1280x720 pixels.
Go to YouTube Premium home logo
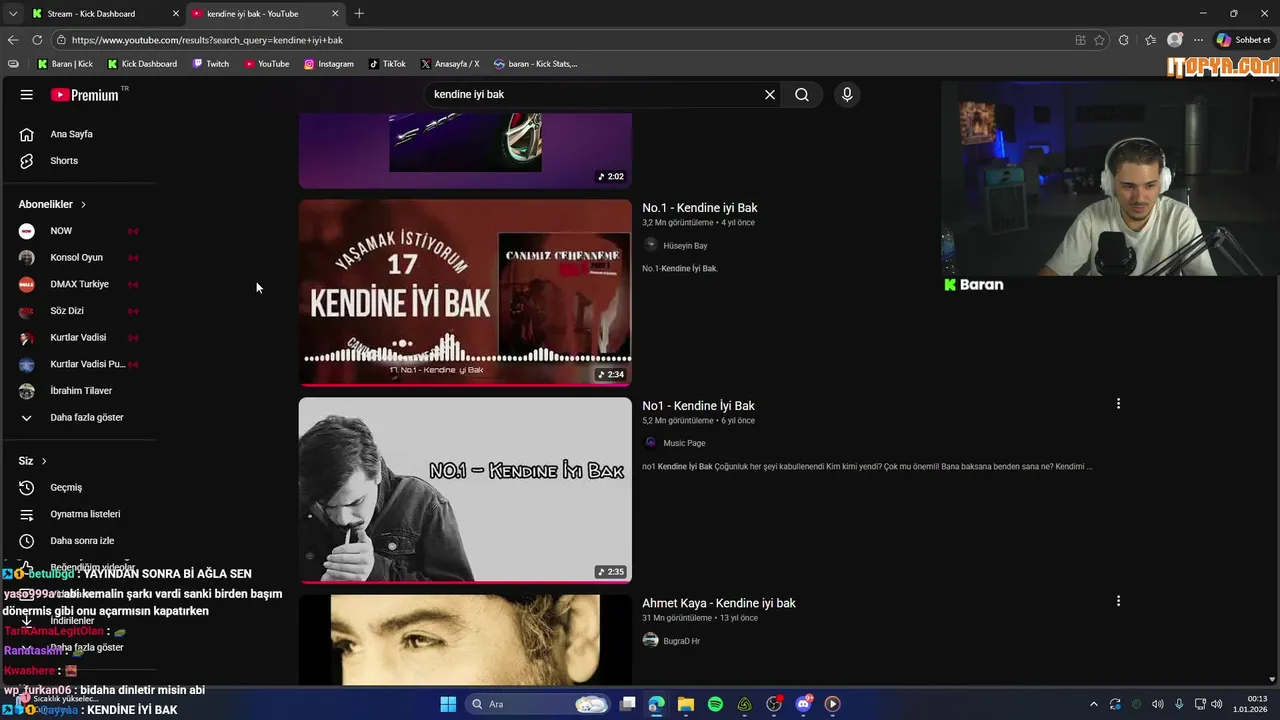click(x=85, y=95)
